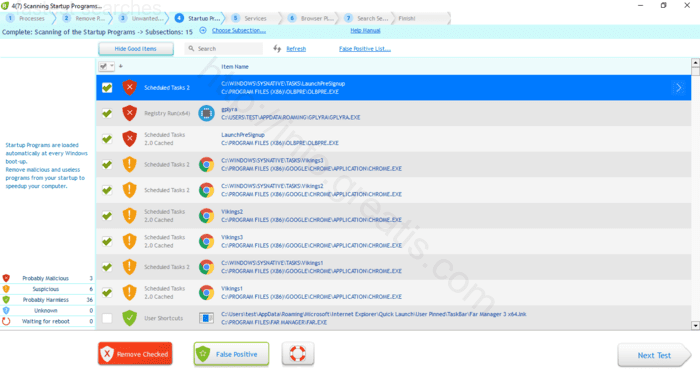Click list scrollbar down arrow
This screenshot has height=373, width=700.
tap(696, 326)
